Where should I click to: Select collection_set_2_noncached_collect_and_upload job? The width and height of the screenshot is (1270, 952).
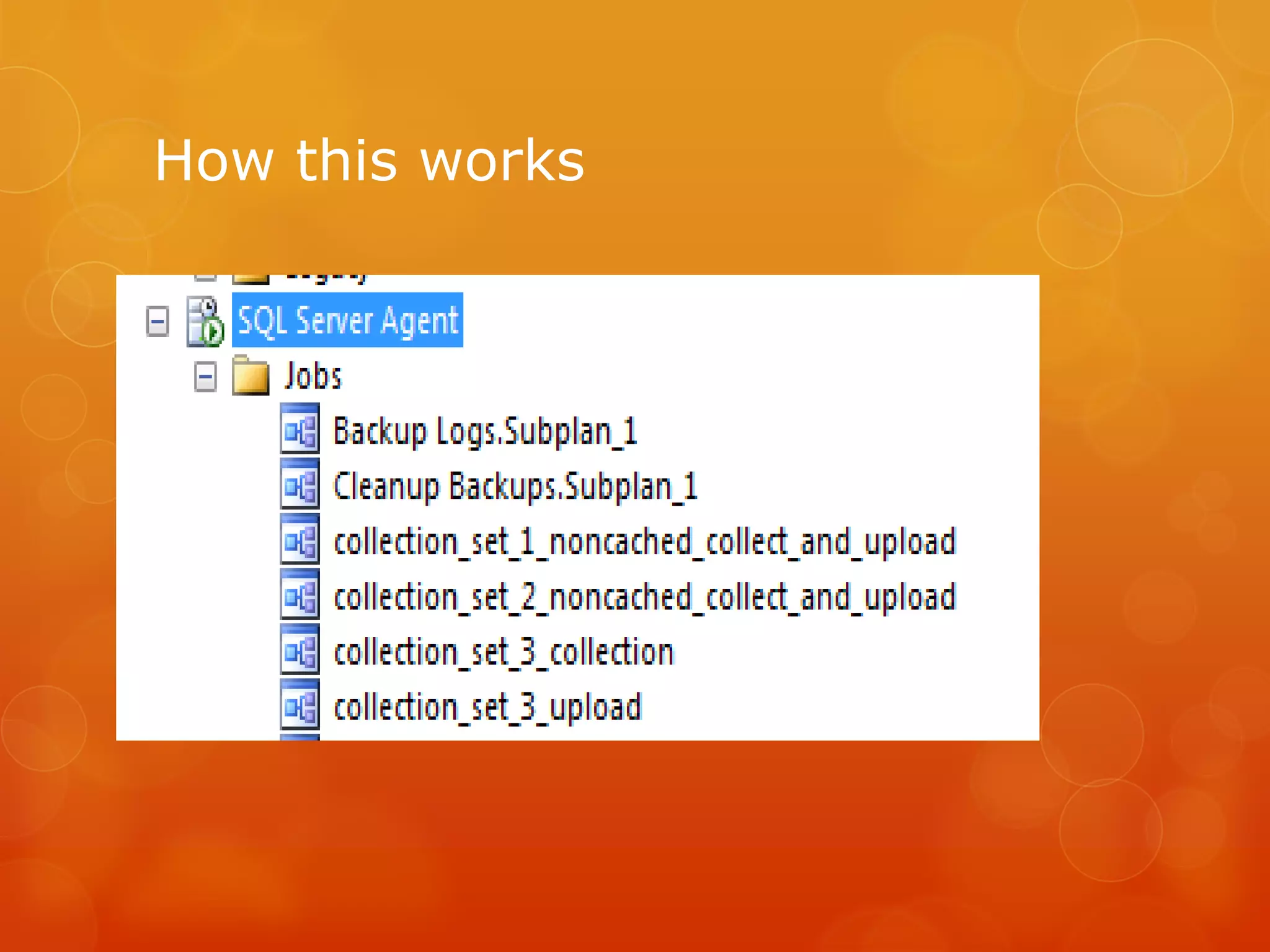pyautogui.click(x=645, y=597)
